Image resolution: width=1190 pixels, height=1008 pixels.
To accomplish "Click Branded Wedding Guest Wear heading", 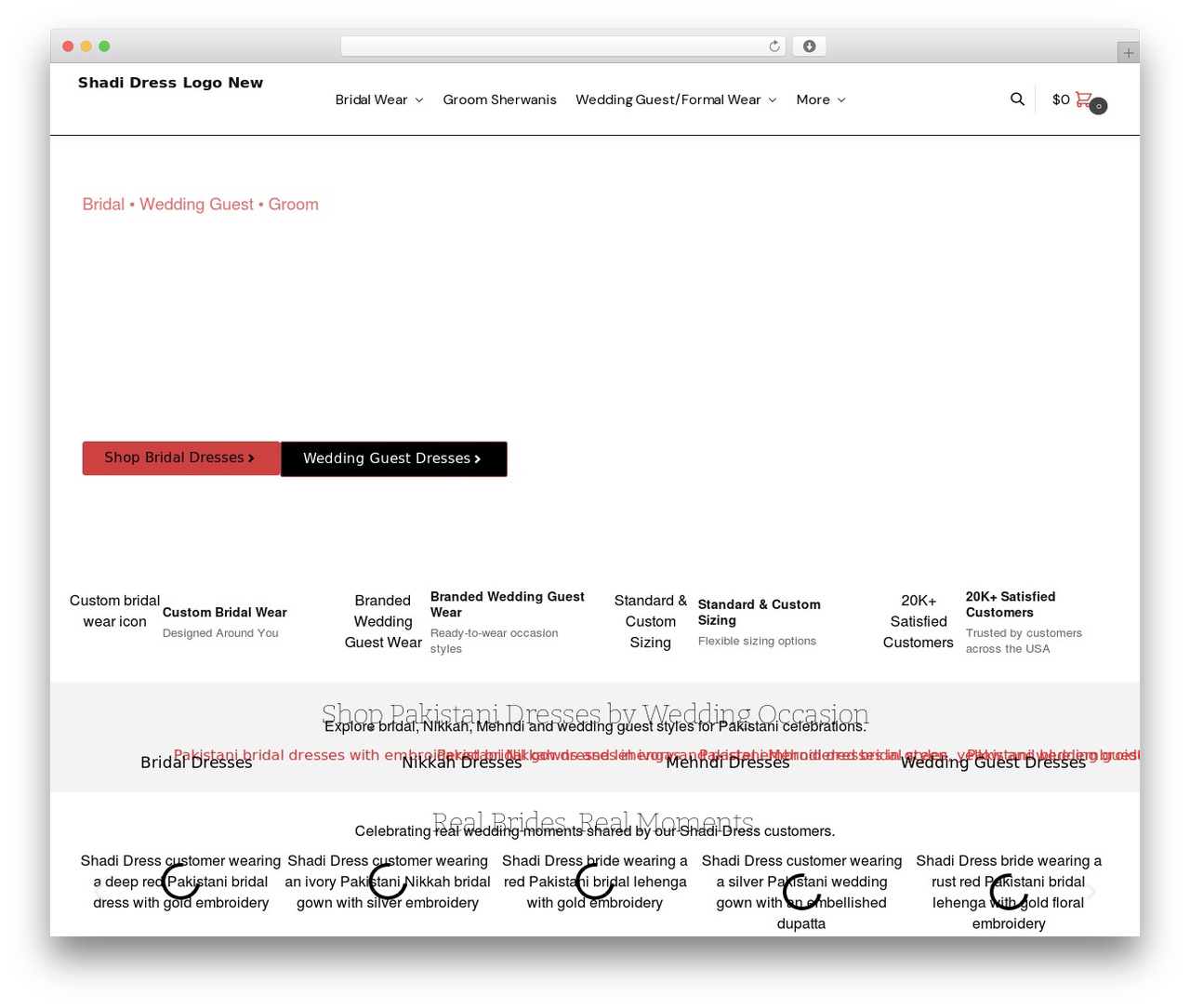I will (x=508, y=604).
